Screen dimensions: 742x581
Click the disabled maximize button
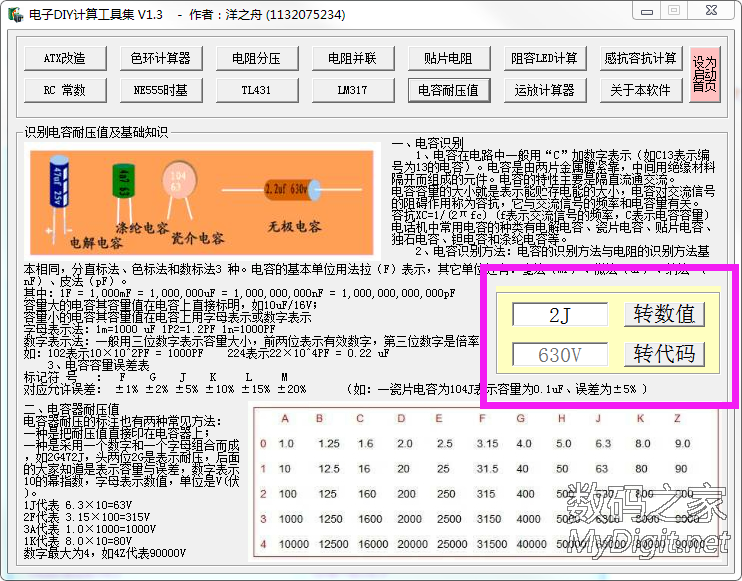click(674, 10)
